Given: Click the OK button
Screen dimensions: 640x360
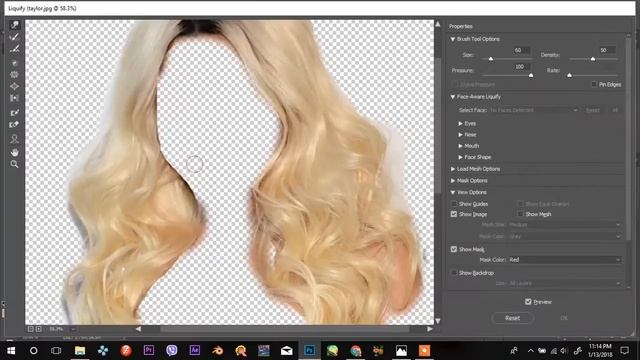Looking at the screenshot, I should [x=564, y=318].
